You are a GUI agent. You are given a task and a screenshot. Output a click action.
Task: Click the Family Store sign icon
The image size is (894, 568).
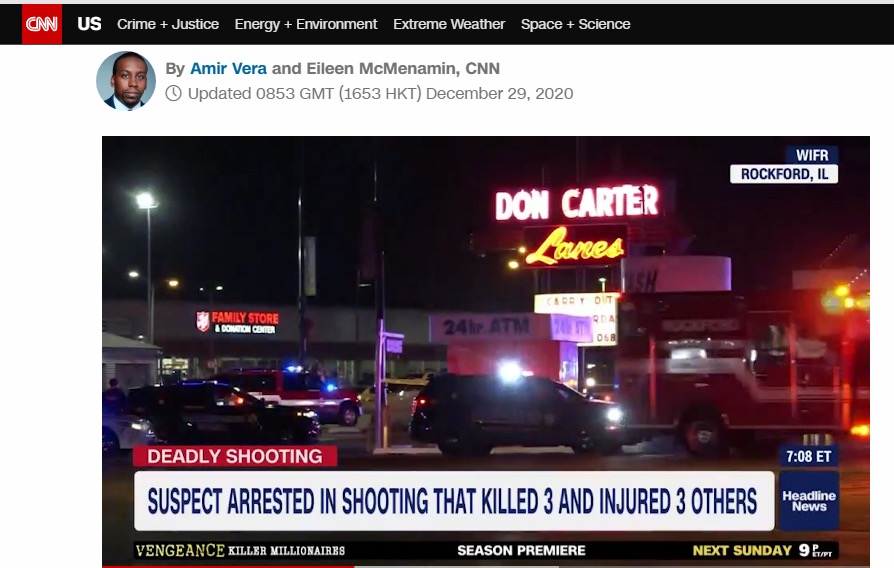[204, 322]
